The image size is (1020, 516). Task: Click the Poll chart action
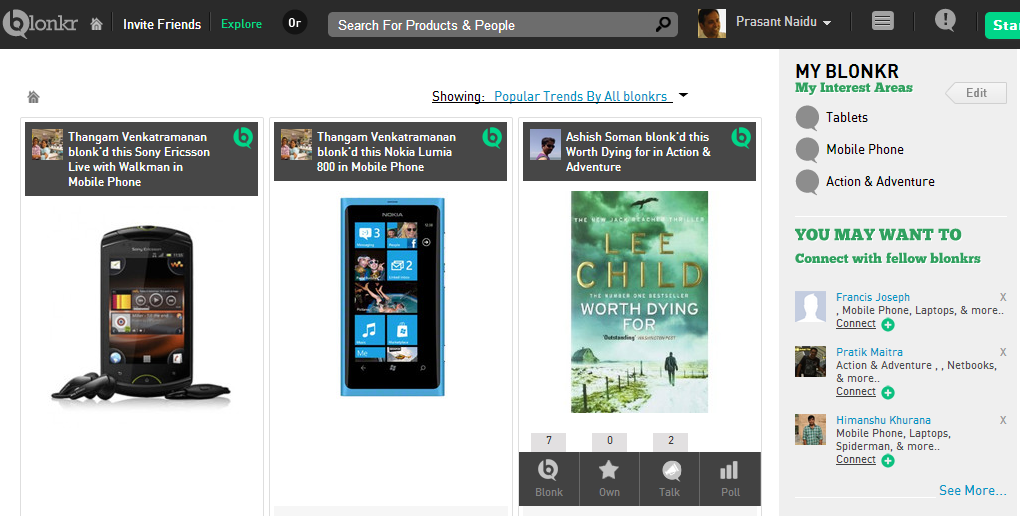(730, 478)
